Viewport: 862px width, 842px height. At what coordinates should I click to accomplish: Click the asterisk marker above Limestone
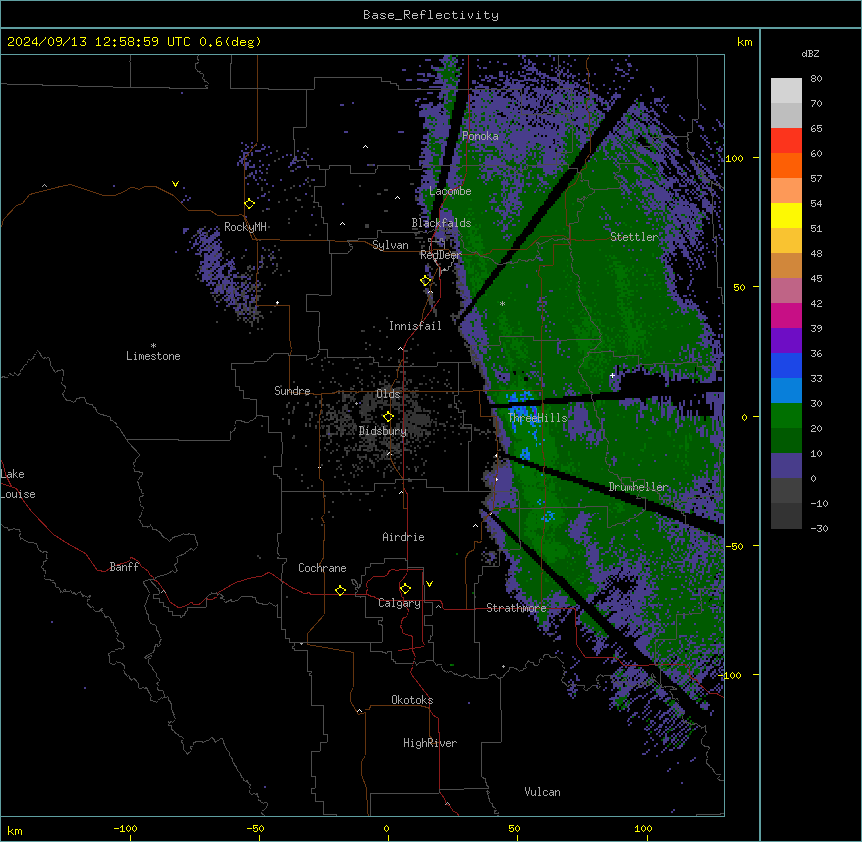pos(153,346)
